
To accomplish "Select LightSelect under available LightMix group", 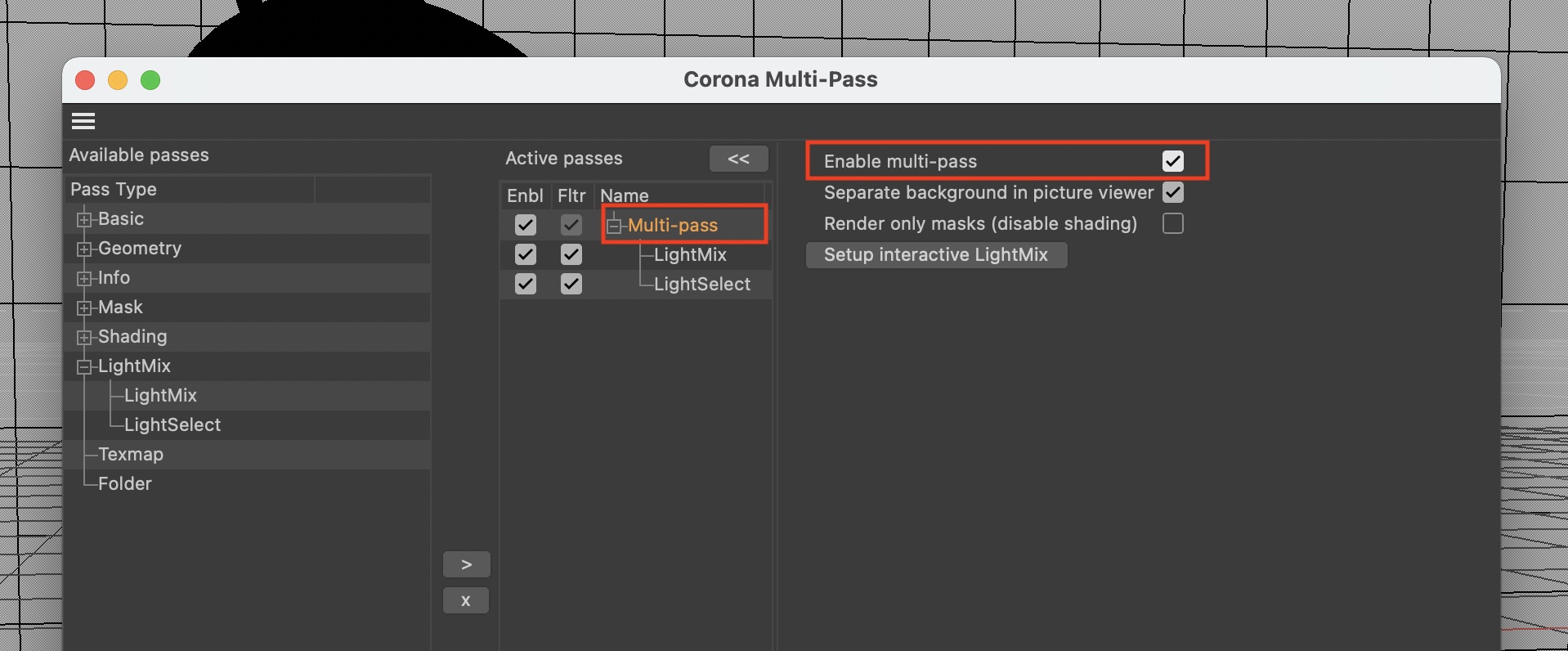I will [x=172, y=424].
